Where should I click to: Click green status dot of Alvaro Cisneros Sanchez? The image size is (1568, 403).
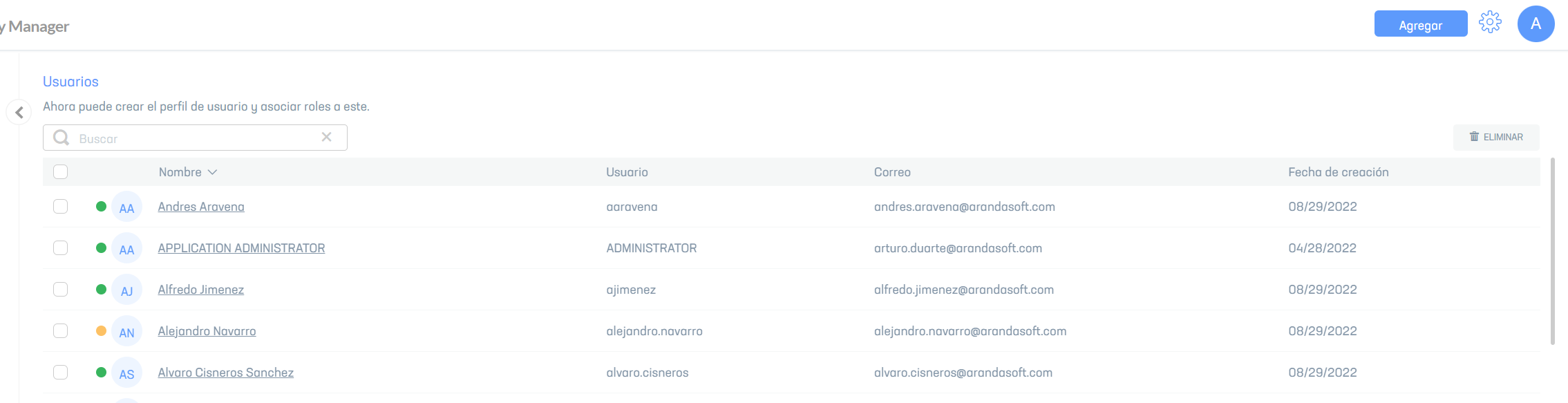click(101, 372)
